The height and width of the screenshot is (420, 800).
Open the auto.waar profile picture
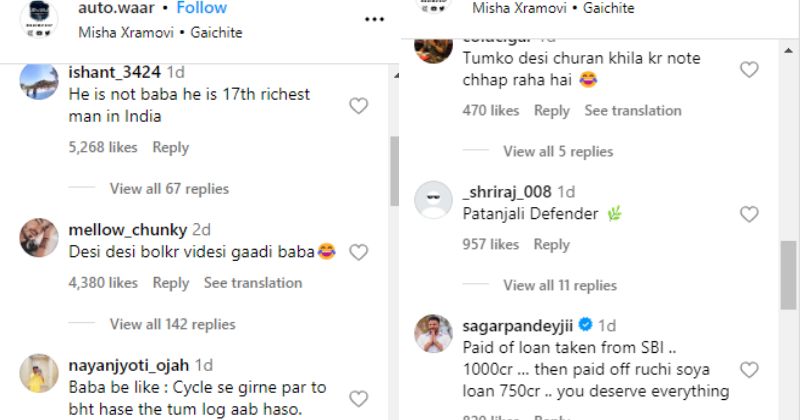click(x=39, y=18)
